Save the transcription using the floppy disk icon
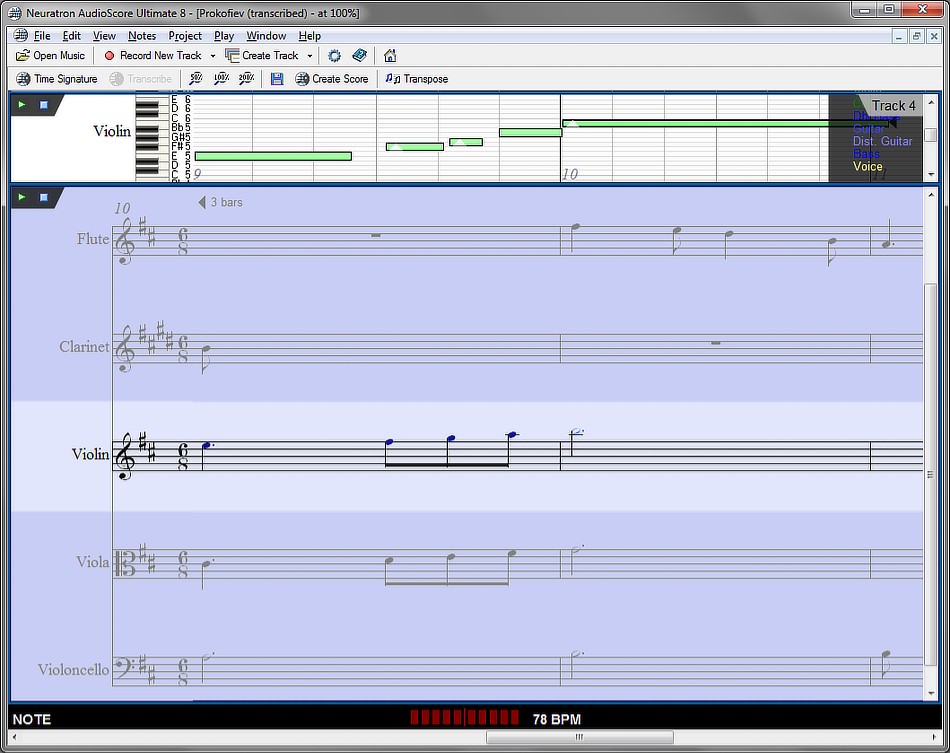This screenshot has width=950, height=753. point(277,78)
